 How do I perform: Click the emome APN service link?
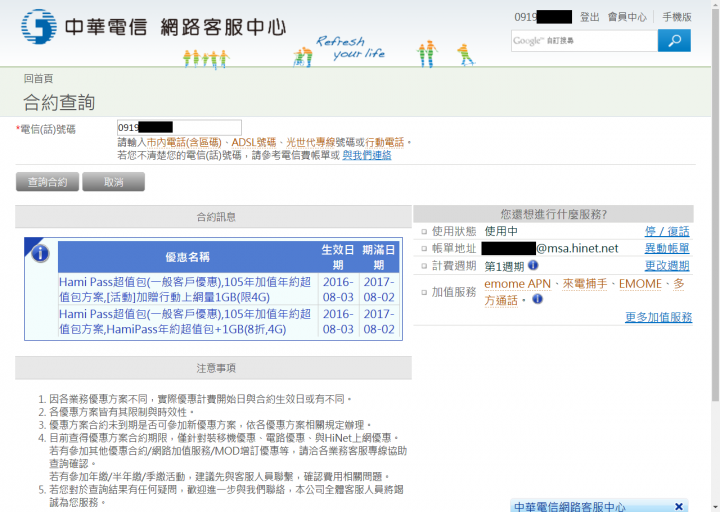coord(518,284)
